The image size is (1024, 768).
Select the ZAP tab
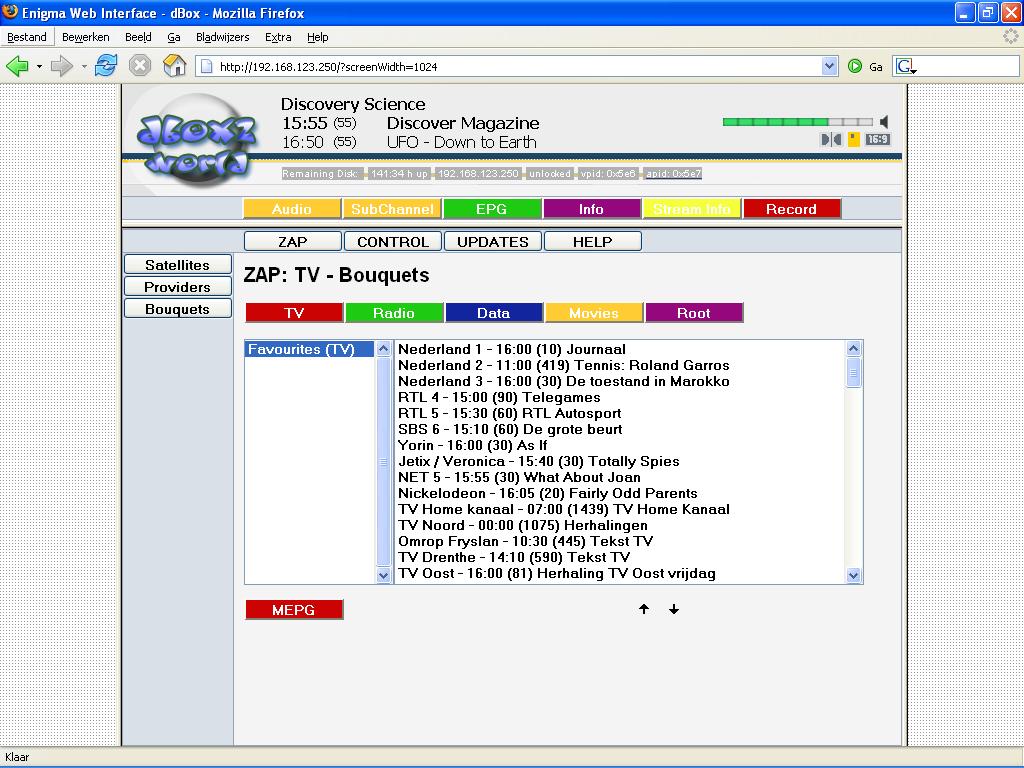tap(293, 242)
